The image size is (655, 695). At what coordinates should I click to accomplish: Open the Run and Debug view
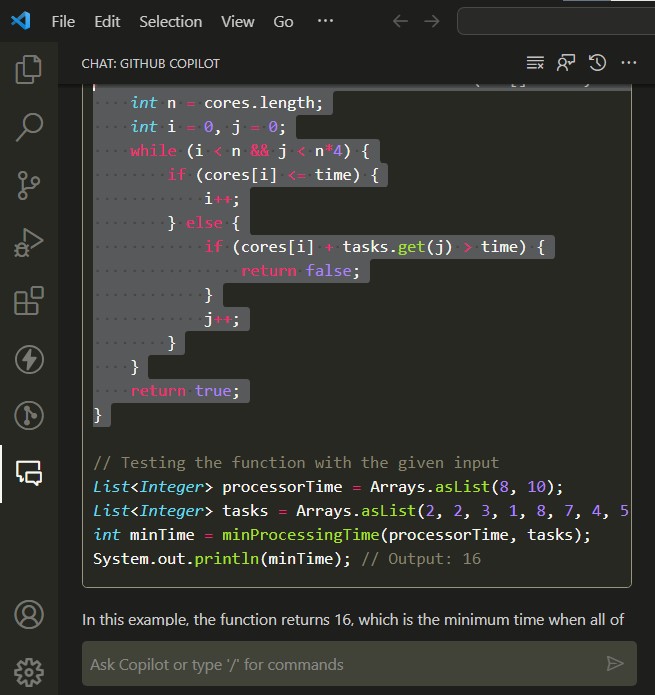[x=29, y=242]
